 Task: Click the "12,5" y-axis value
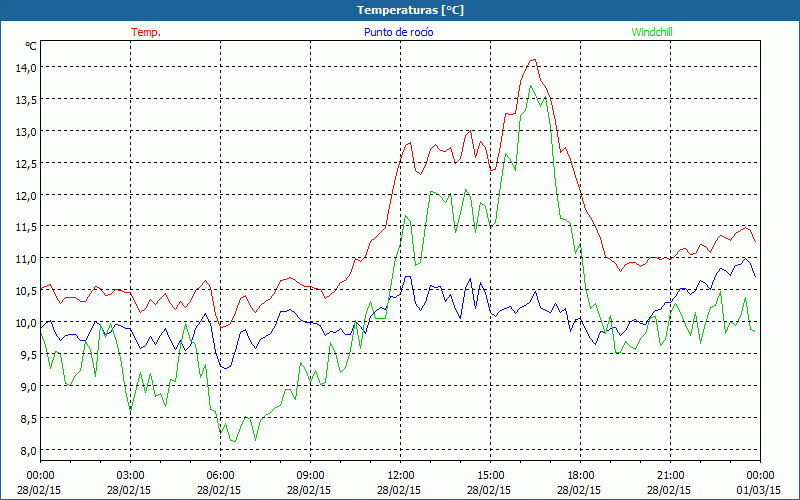26,163
